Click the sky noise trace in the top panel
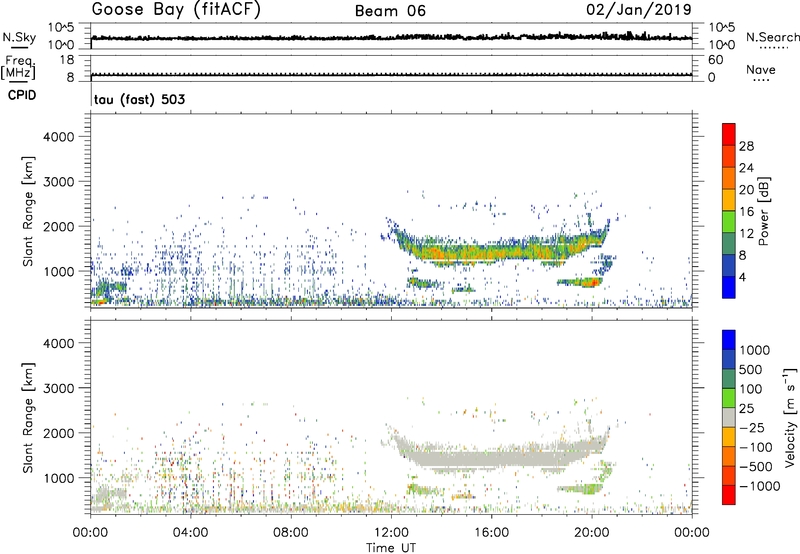 tap(391, 37)
